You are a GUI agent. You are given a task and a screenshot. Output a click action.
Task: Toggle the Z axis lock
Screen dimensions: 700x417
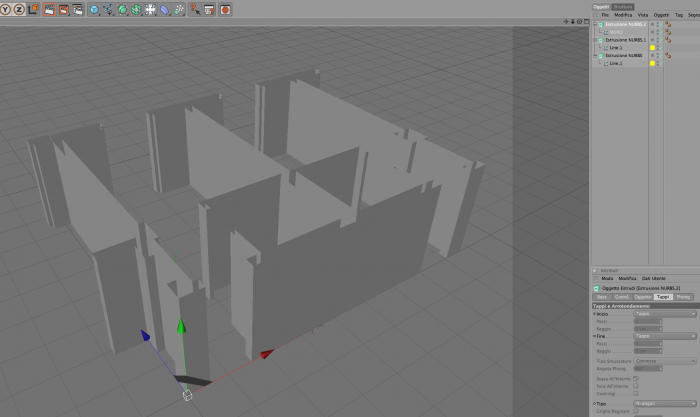point(19,9)
